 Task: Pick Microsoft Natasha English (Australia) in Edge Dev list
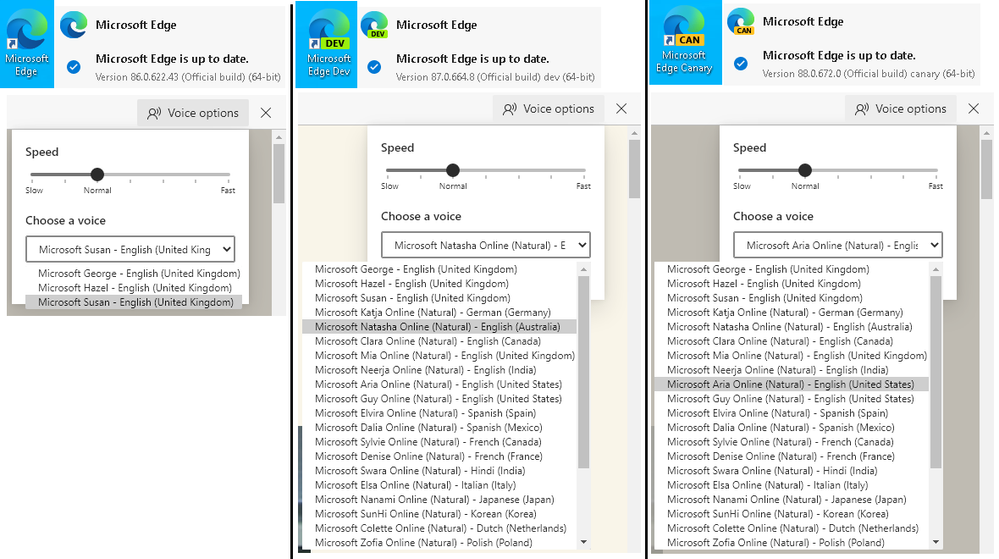[x=440, y=327]
